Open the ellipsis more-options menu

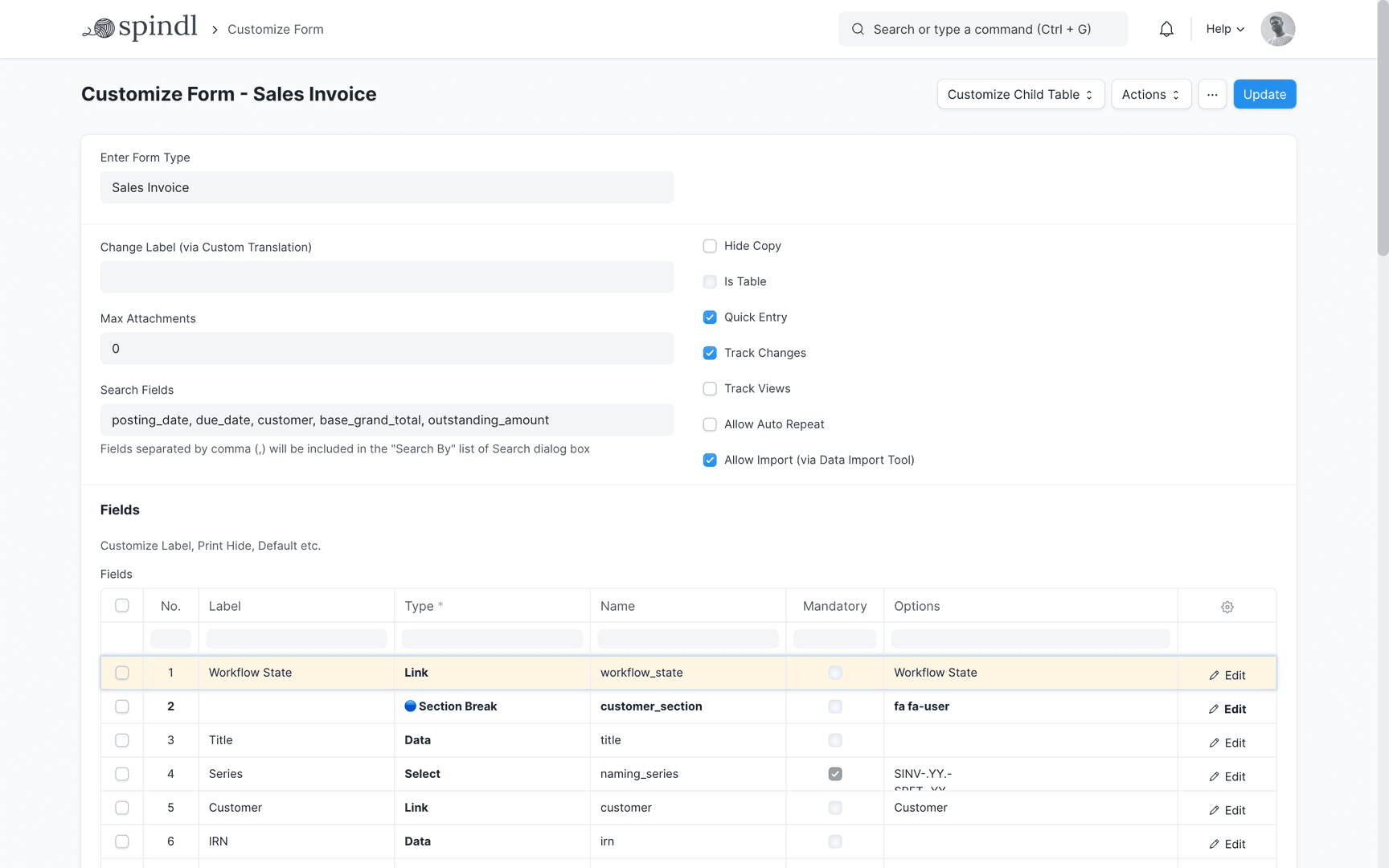coord(1212,94)
